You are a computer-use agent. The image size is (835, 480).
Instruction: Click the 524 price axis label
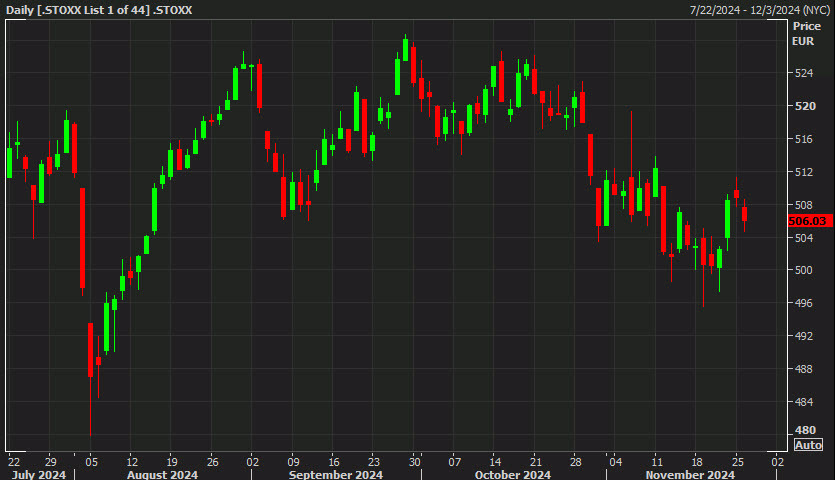(x=804, y=73)
